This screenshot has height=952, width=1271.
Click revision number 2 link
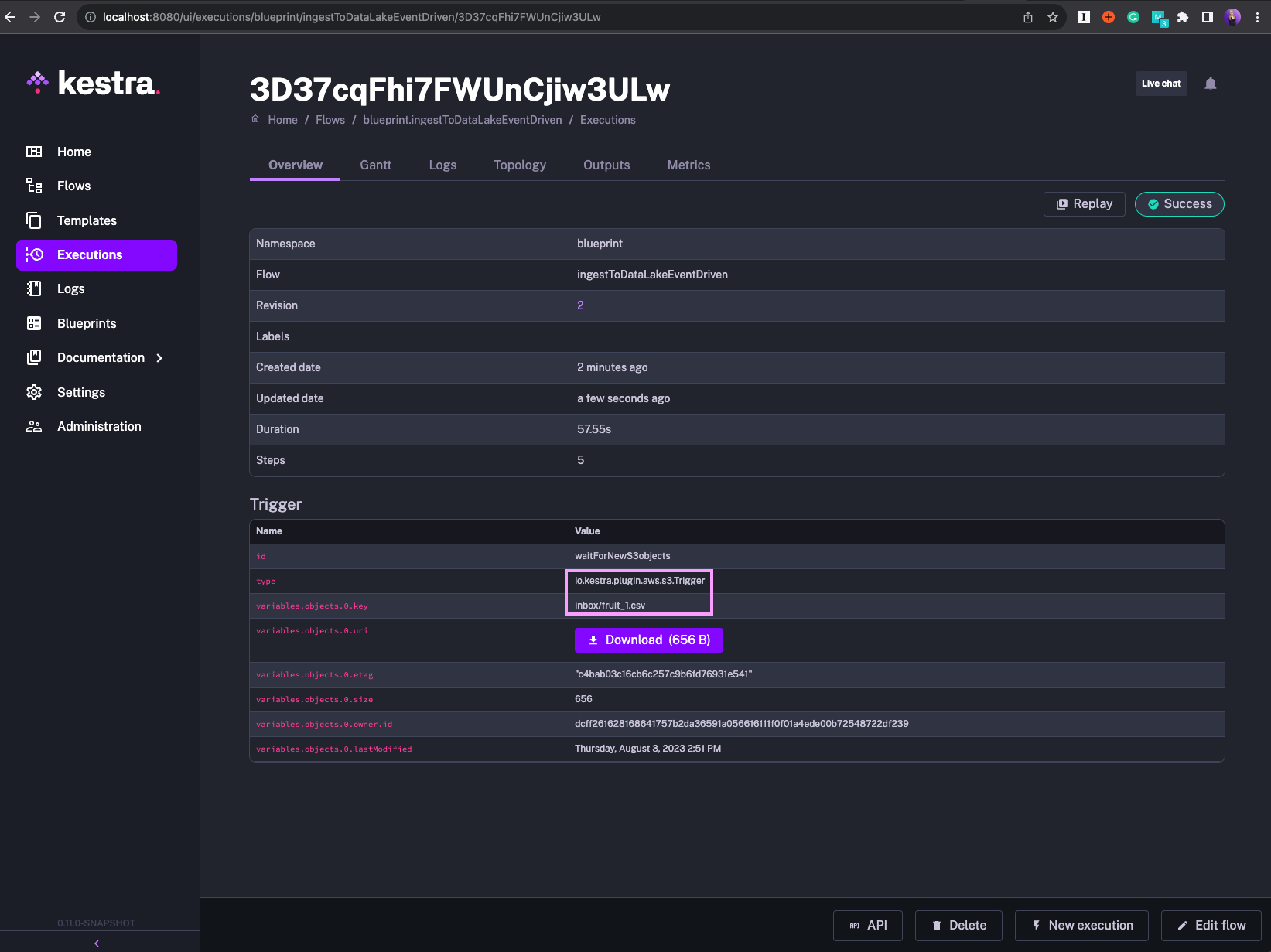[x=580, y=305]
